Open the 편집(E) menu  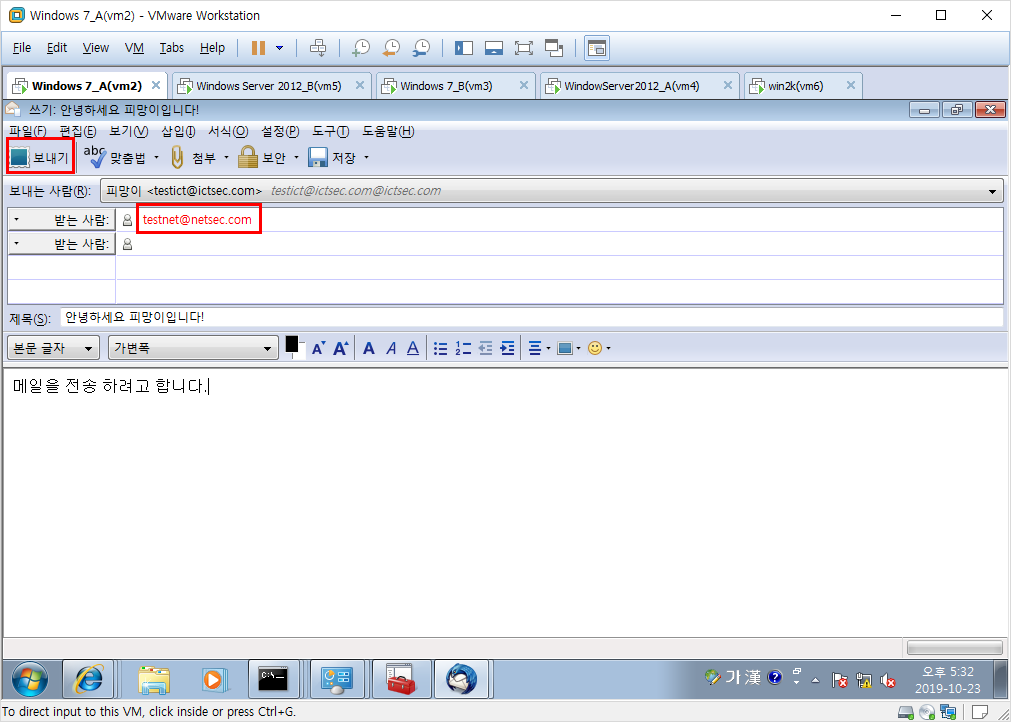(77, 132)
